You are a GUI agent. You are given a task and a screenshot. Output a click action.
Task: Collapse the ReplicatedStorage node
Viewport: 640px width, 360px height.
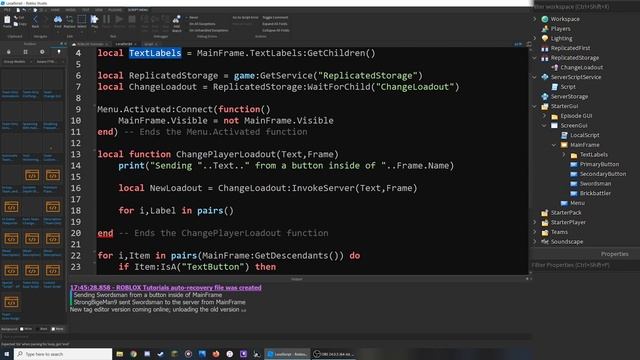point(535,58)
